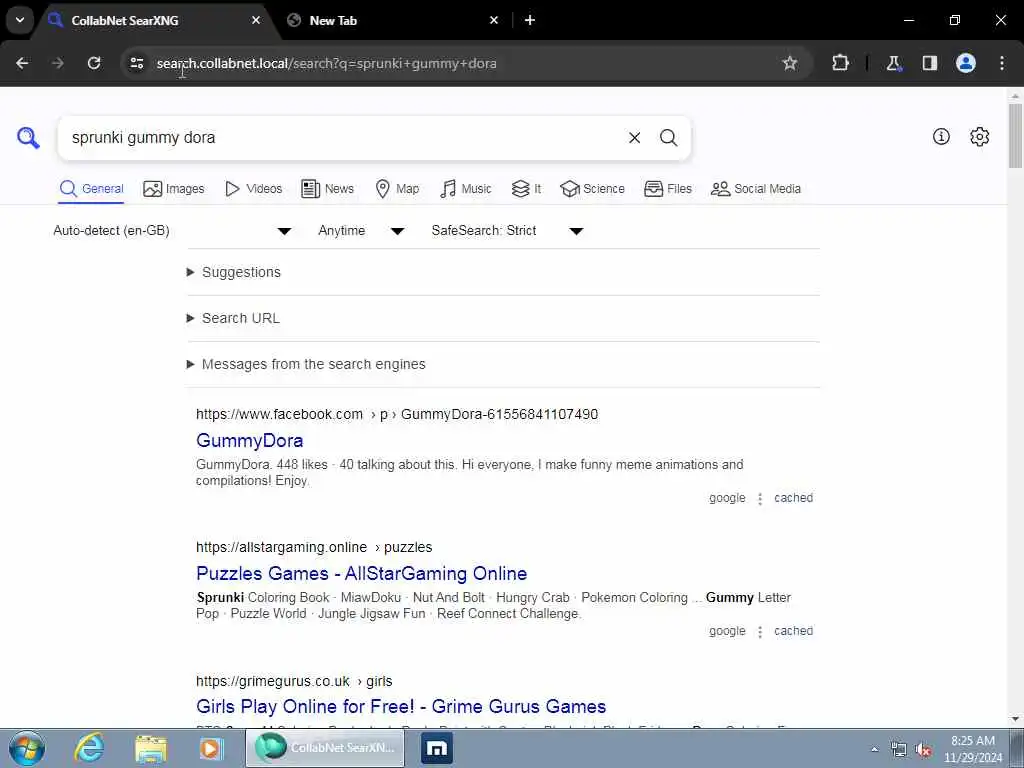Screen dimensions: 1024x768
Task: Switch to the Files category
Action: [x=667, y=189]
